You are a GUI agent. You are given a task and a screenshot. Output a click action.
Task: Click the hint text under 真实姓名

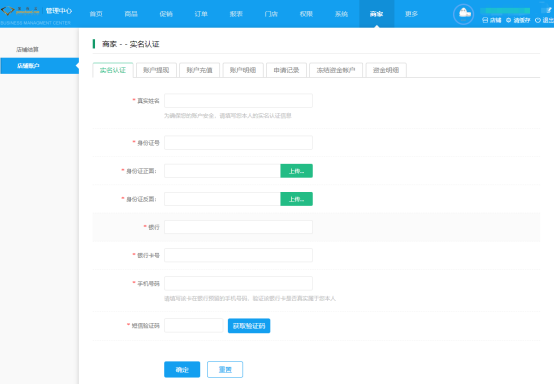pos(228,116)
